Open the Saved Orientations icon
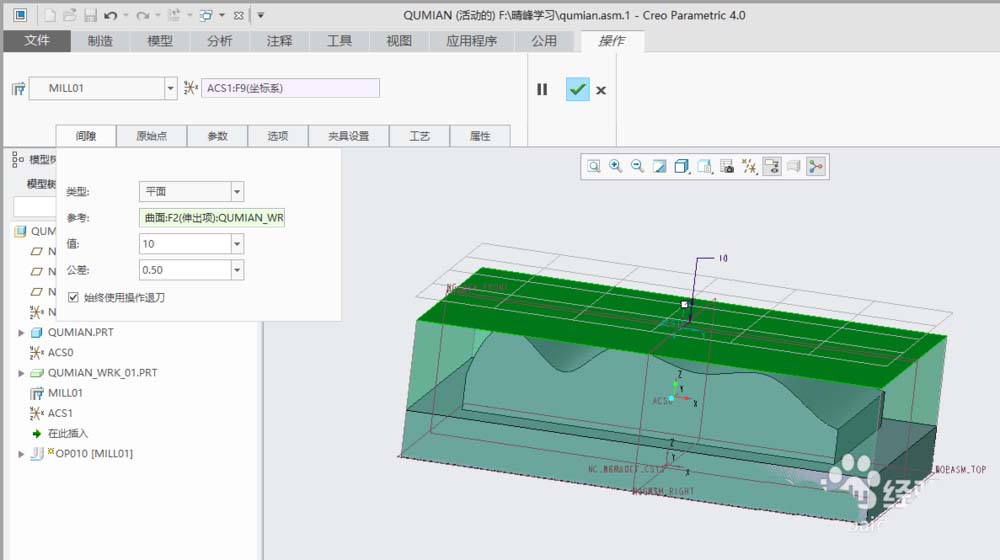Image resolution: width=1000 pixels, height=560 pixels. pyautogui.click(x=705, y=166)
